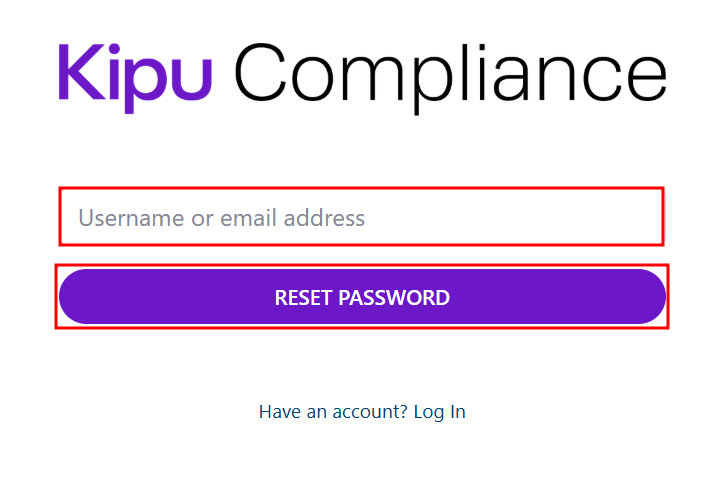Click the purple Reset Password pill button
This screenshot has width=723, height=487.
point(362,297)
